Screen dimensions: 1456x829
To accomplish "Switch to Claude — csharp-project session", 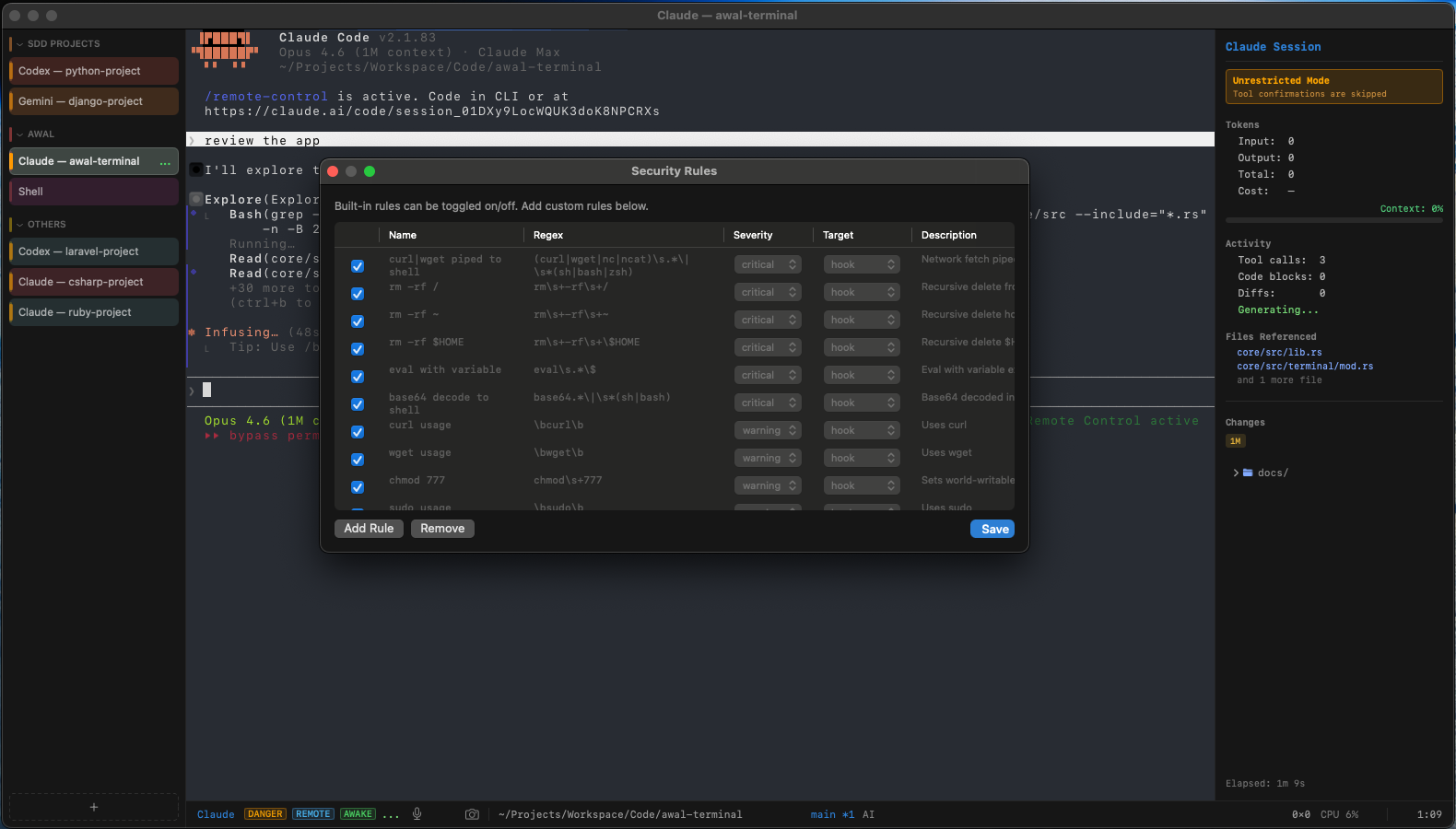I will coord(94,282).
